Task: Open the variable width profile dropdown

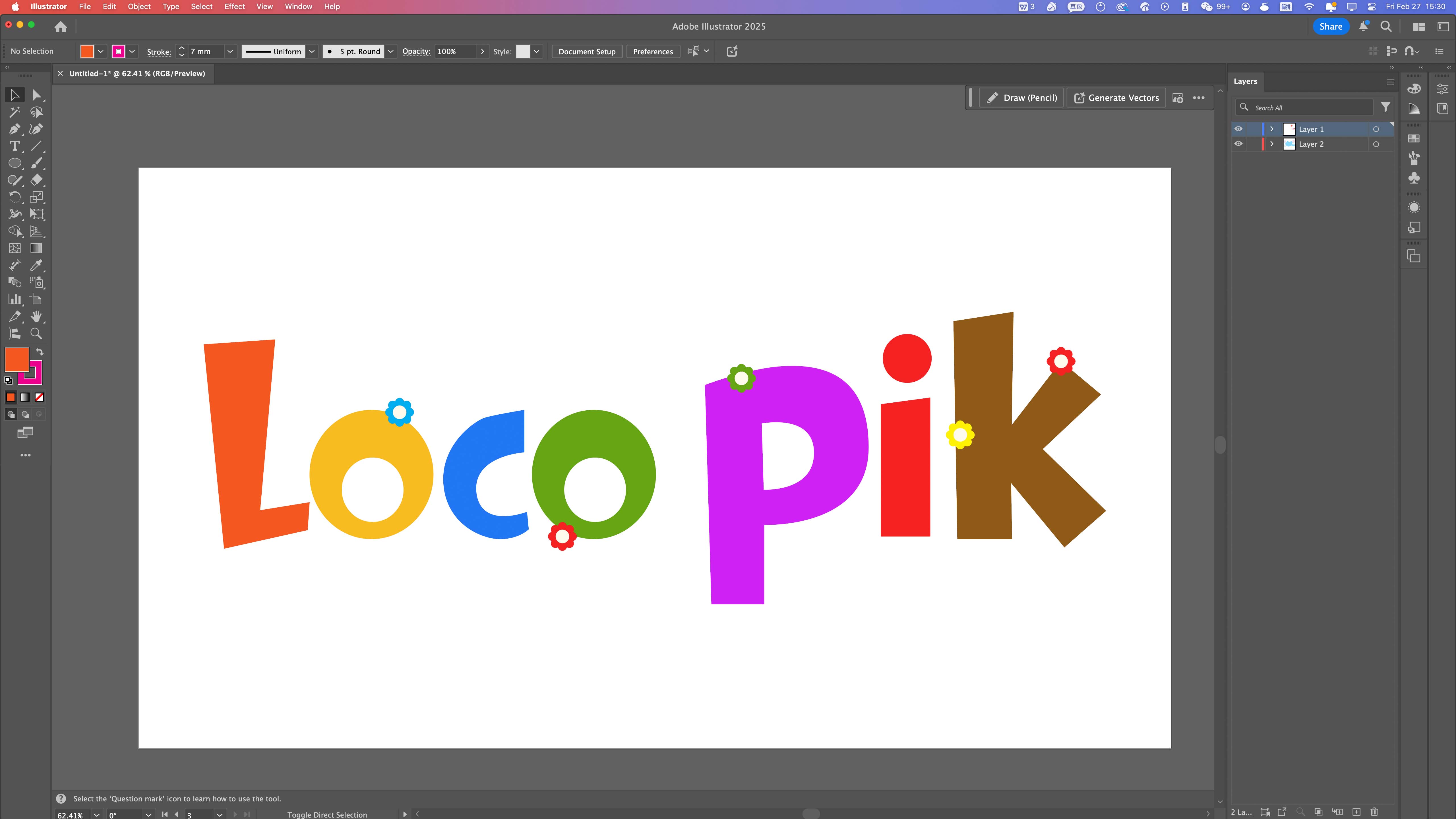Action: click(312, 51)
